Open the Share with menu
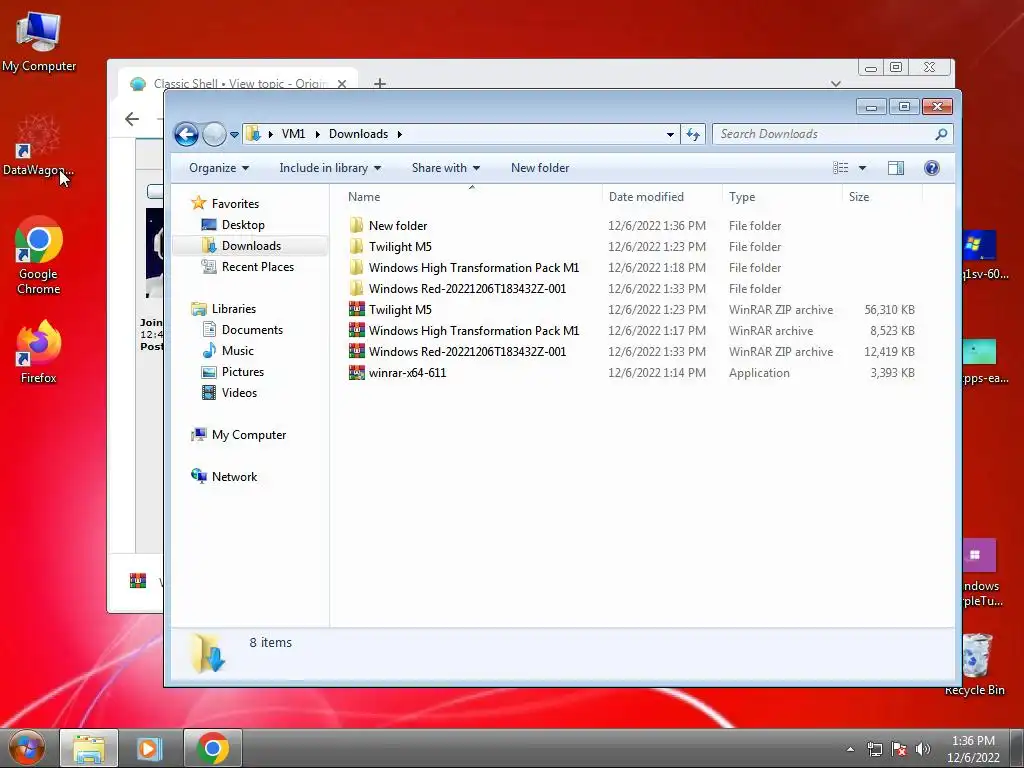Image resolution: width=1024 pixels, height=768 pixels. click(445, 168)
